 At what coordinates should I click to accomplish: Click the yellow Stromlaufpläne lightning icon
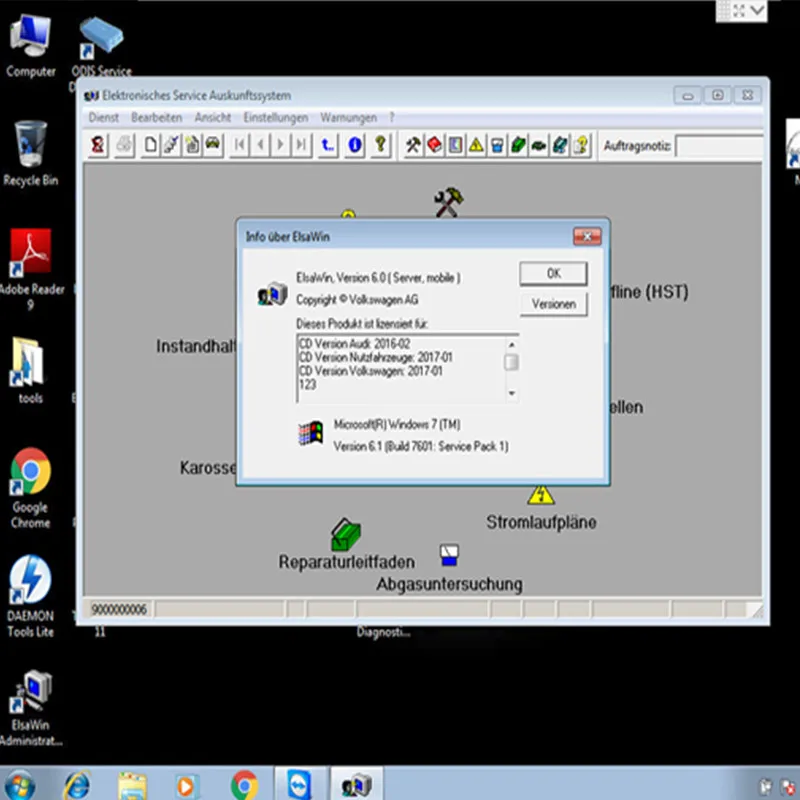(541, 495)
